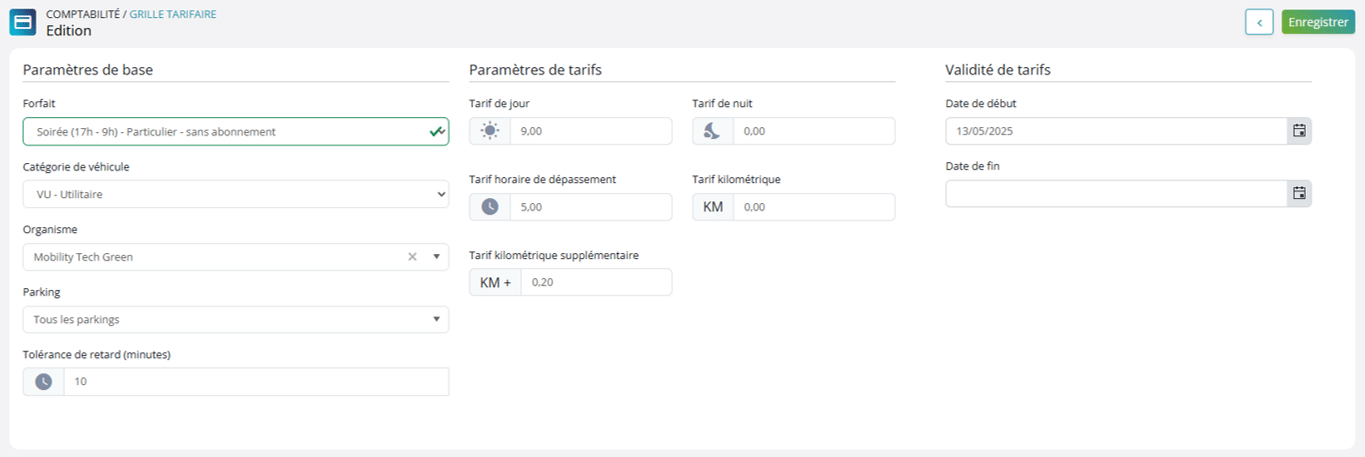Click the Tarif kilométrique supplémentaire value field
Viewport: 1365px width, 457px height.
coord(596,283)
